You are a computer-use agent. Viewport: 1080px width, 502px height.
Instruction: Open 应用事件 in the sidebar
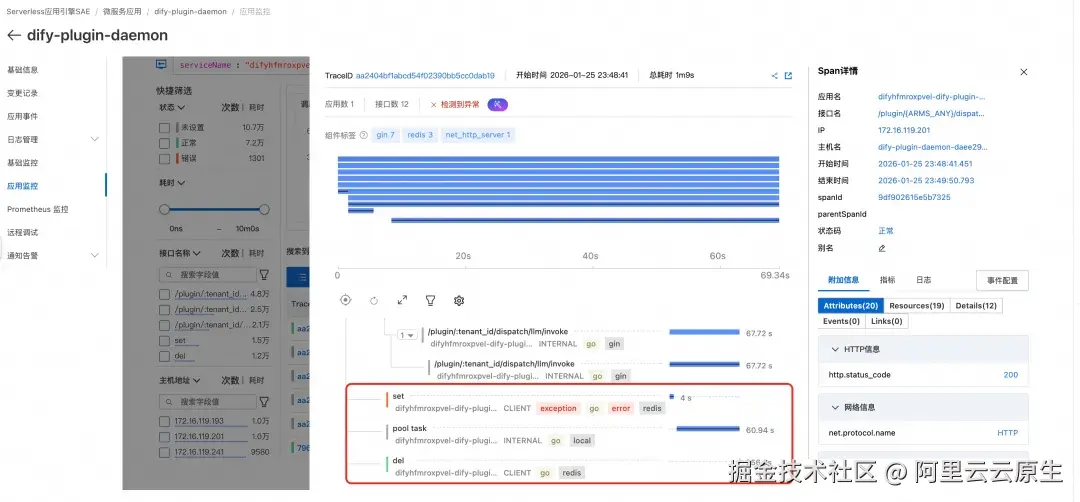click(x=23, y=116)
